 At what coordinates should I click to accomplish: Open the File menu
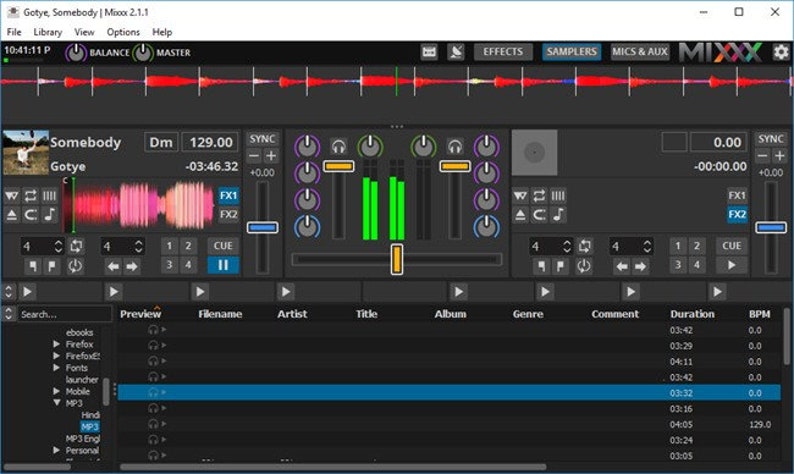click(14, 32)
